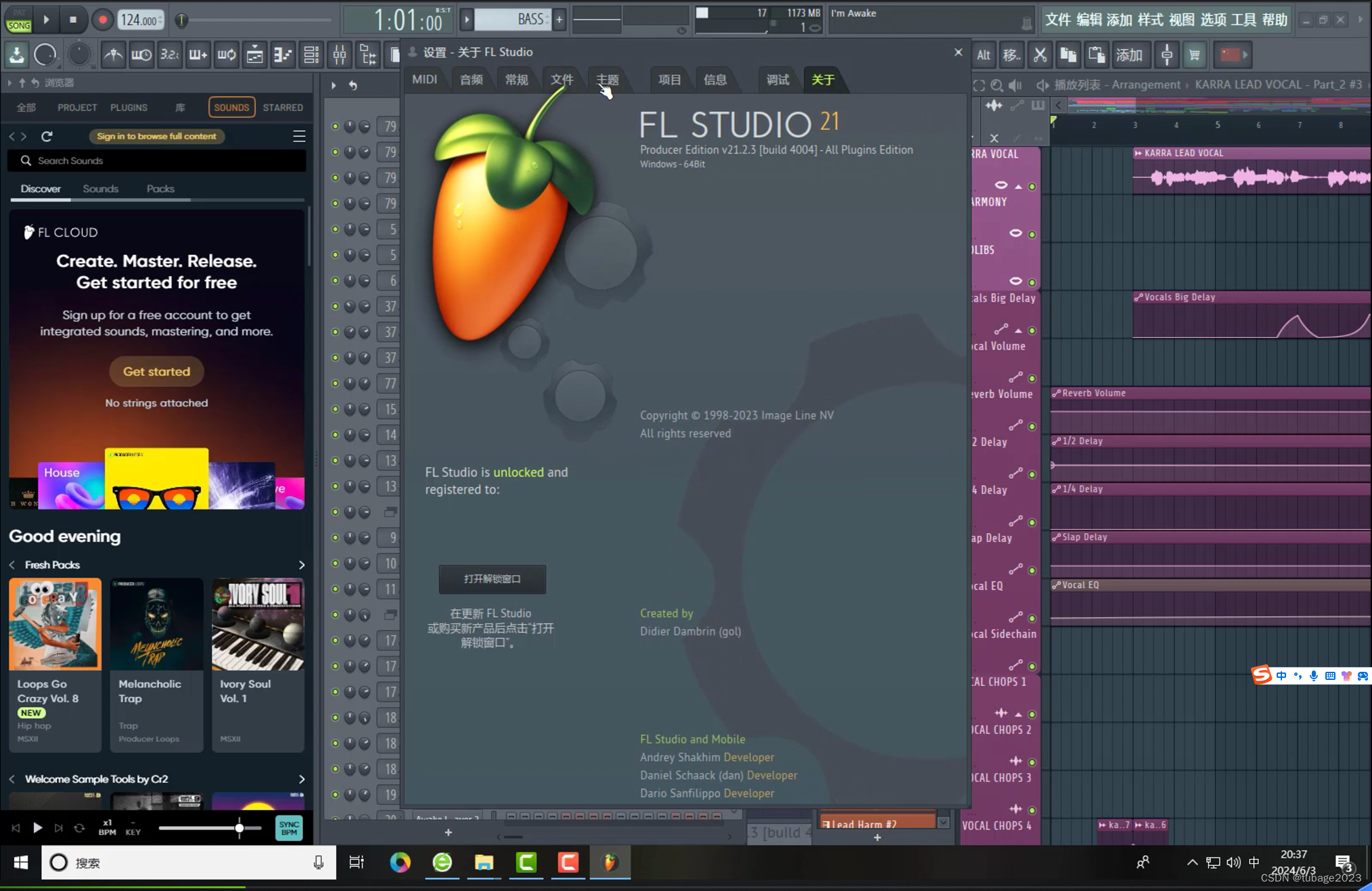Viewport: 1372px width, 891px height.
Task: Click the 打开解锁窗口 button
Action: pyautogui.click(x=492, y=579)
